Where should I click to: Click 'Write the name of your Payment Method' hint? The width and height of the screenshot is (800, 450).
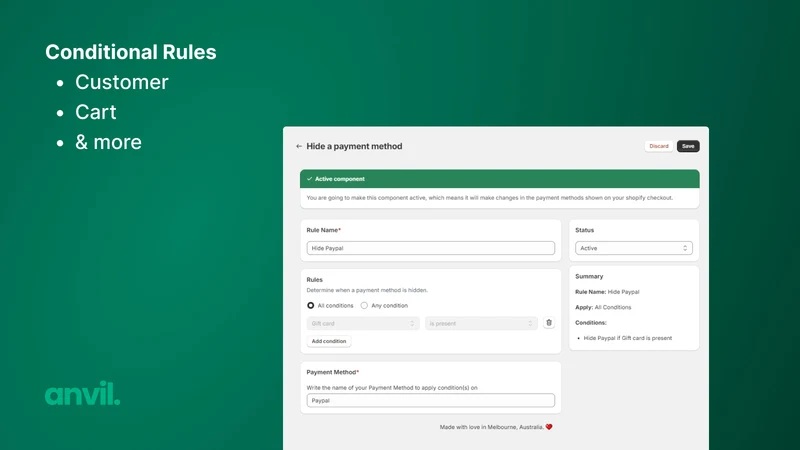click(x=392, y=388)
